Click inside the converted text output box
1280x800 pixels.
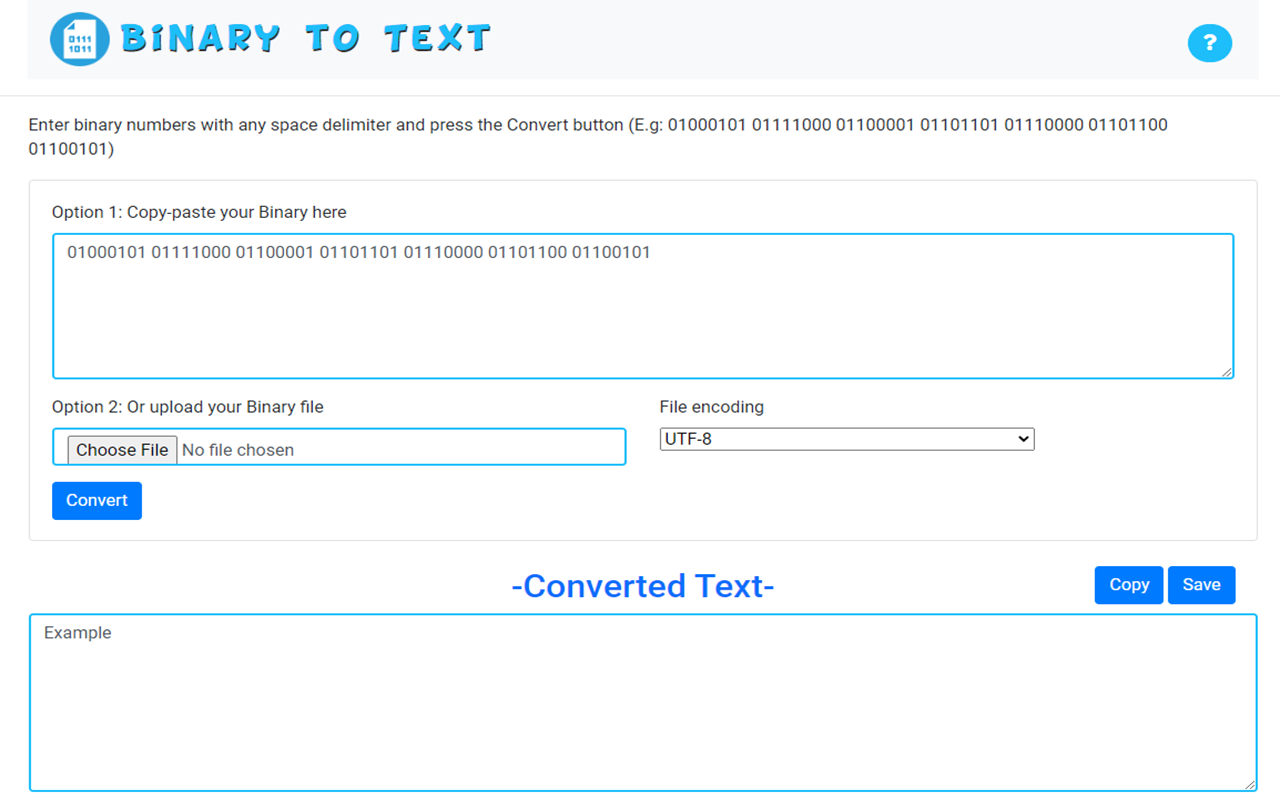(x=642, y=710)
